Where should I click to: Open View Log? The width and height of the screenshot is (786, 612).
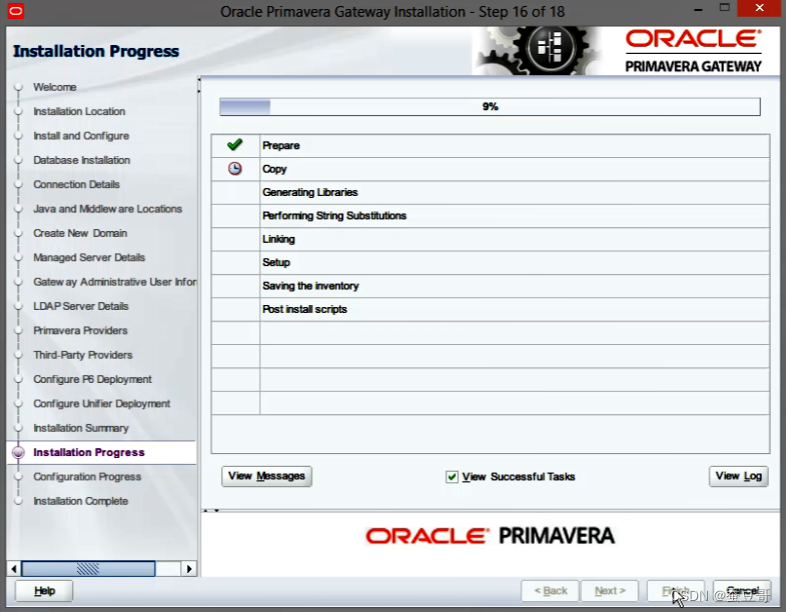pyautogui.click(x=738, y=476)
